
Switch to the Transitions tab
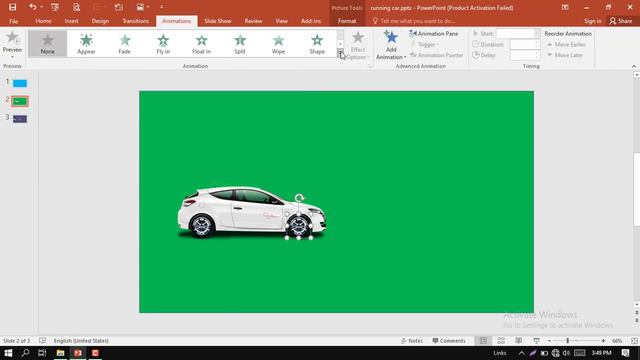pos(136,21)
